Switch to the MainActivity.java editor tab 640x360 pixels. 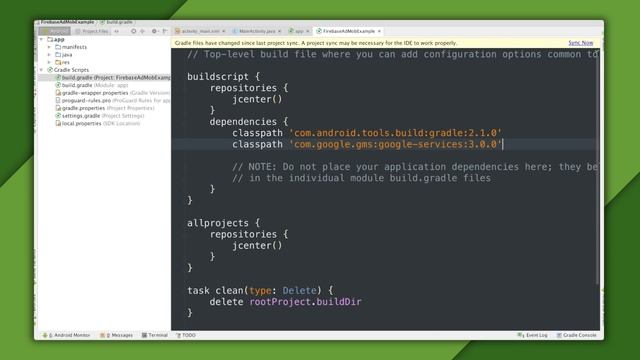pos(256,31)
